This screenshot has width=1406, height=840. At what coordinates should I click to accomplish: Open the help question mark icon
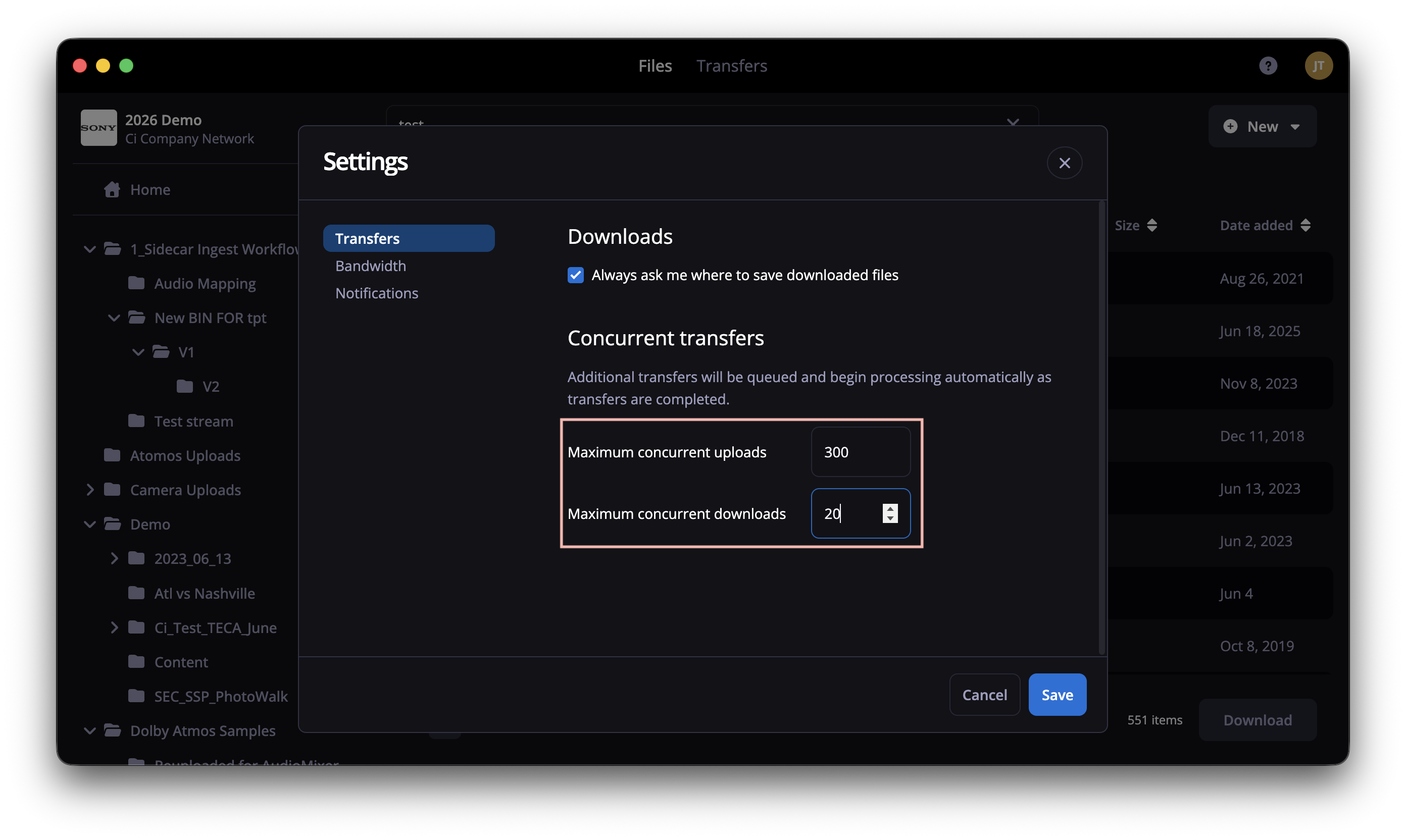click(x=1267, y=66)
